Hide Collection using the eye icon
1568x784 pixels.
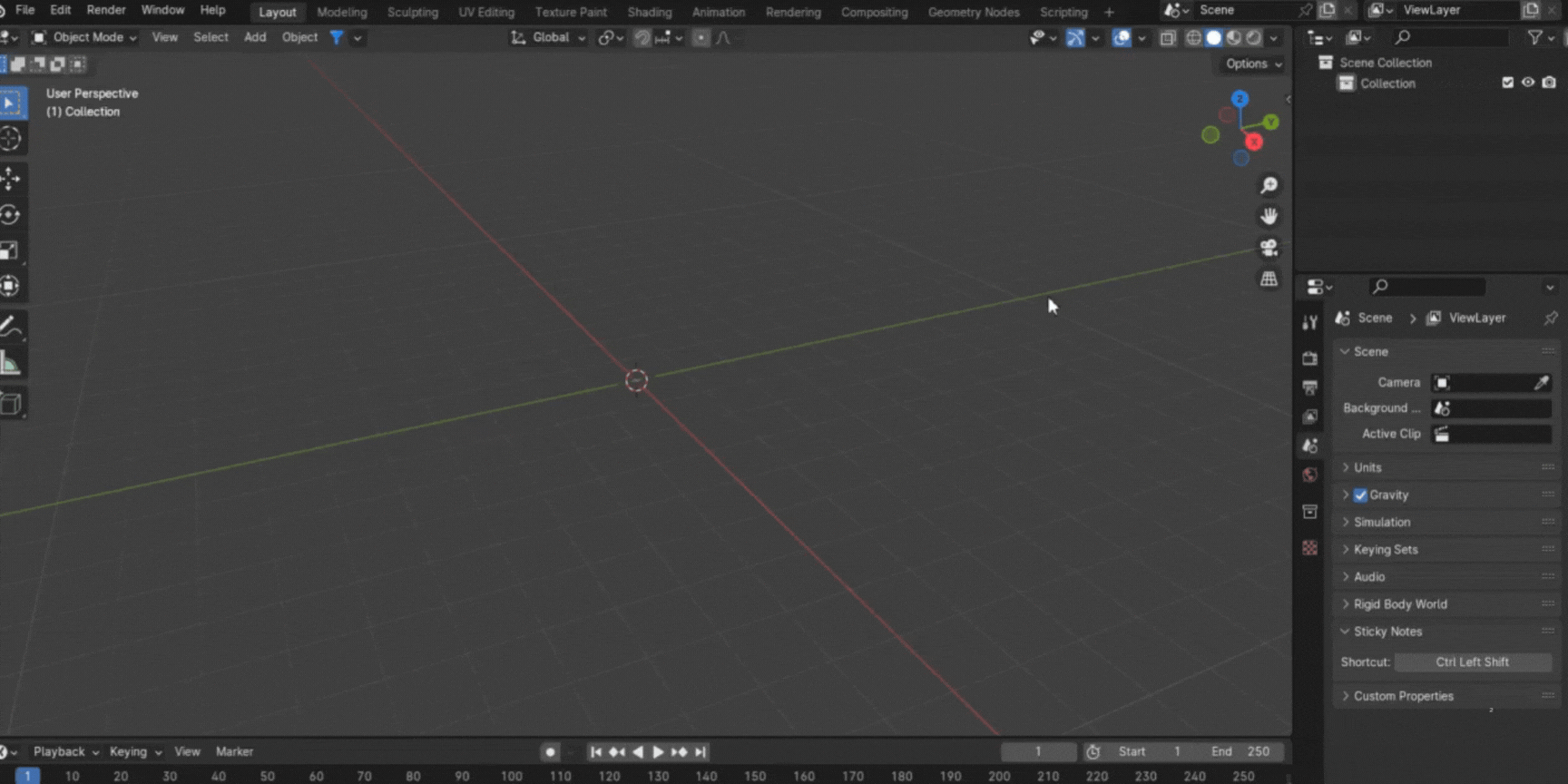point(1528,83)
